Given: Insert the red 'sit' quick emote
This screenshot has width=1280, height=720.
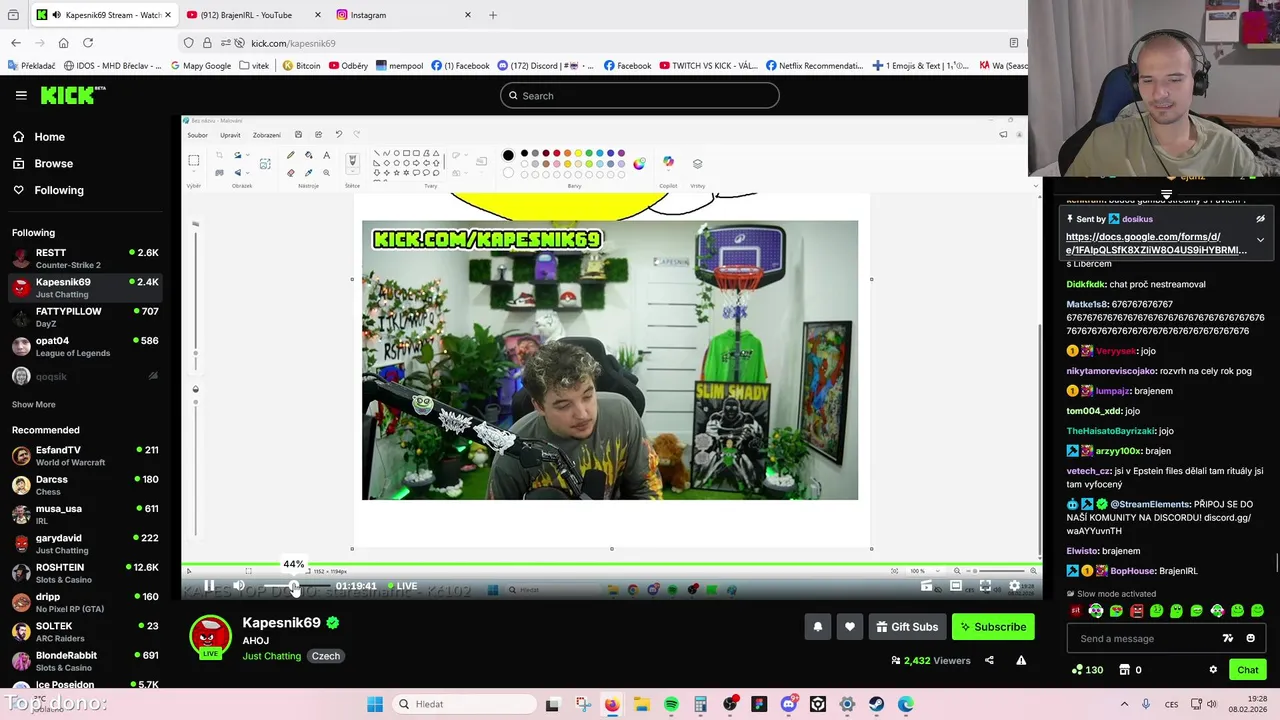Looking at the screenshot, I should tap(1076, 611).
